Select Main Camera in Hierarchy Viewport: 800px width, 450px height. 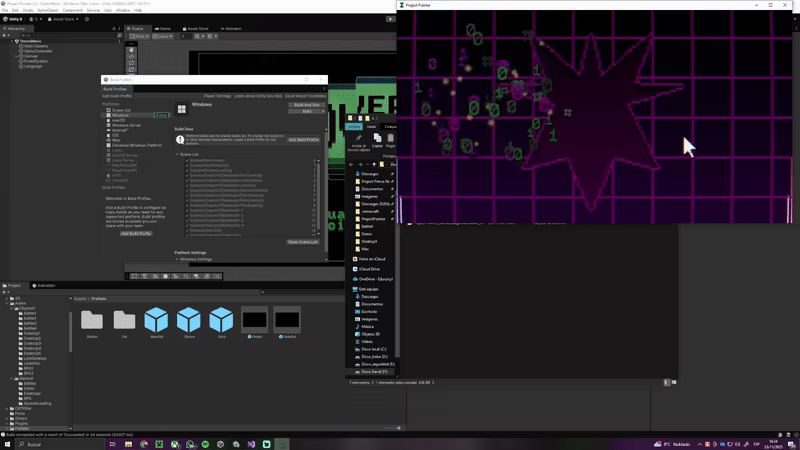pyautogui.click(x=35, y=46)
